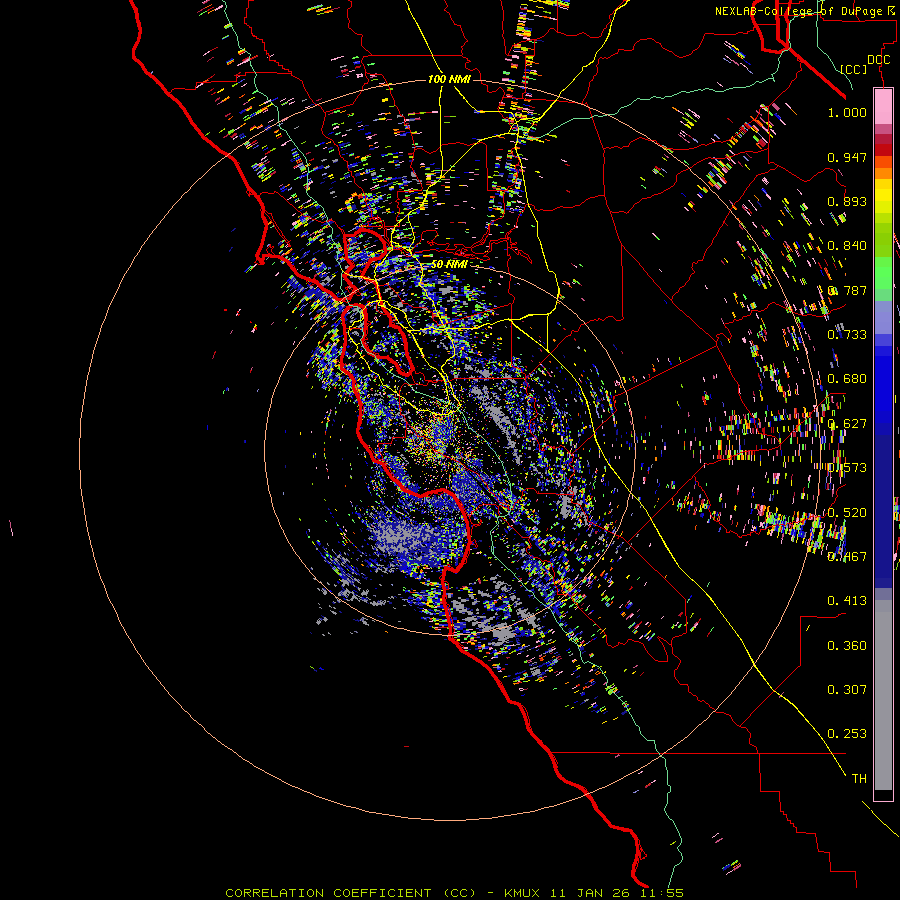Click the TH threshold label on scale
Image resolution: width=900 pixels, height=900 pixels.
click(859, 779)
